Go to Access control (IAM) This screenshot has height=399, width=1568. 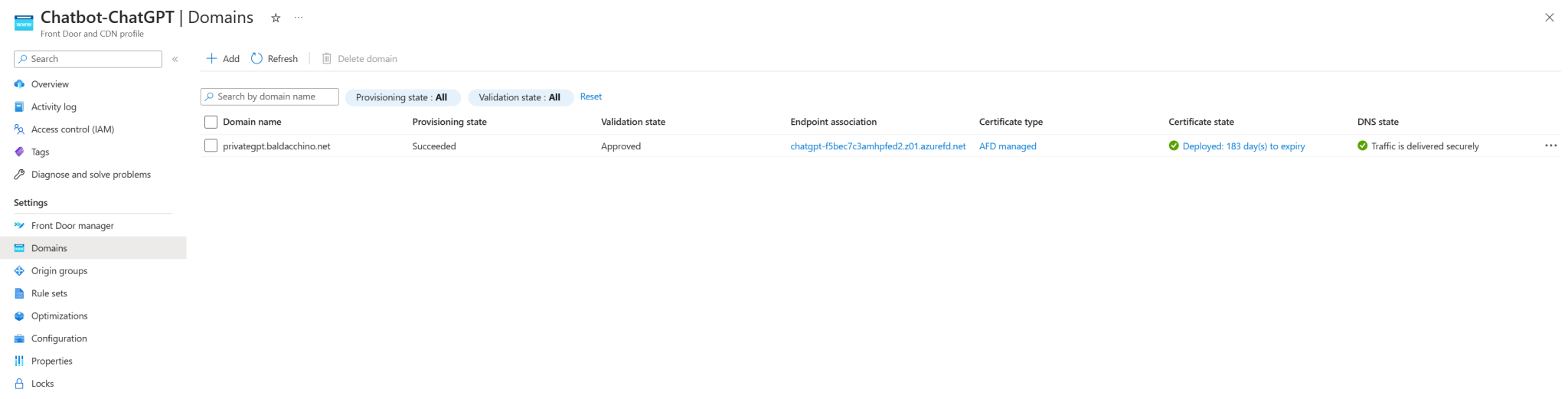[93, 129]
